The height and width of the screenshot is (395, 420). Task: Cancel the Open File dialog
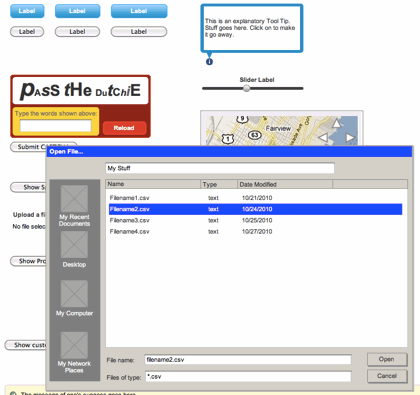click(x=387, y=376)
